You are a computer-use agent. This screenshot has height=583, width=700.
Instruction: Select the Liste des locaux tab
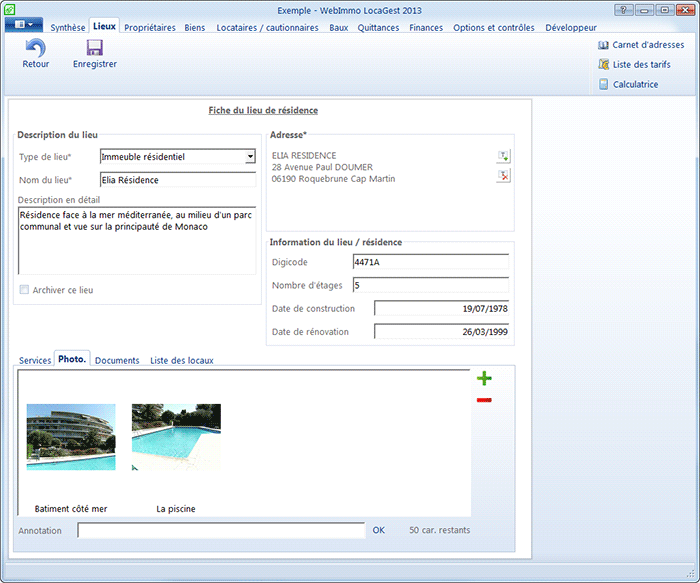click(182, 360)
